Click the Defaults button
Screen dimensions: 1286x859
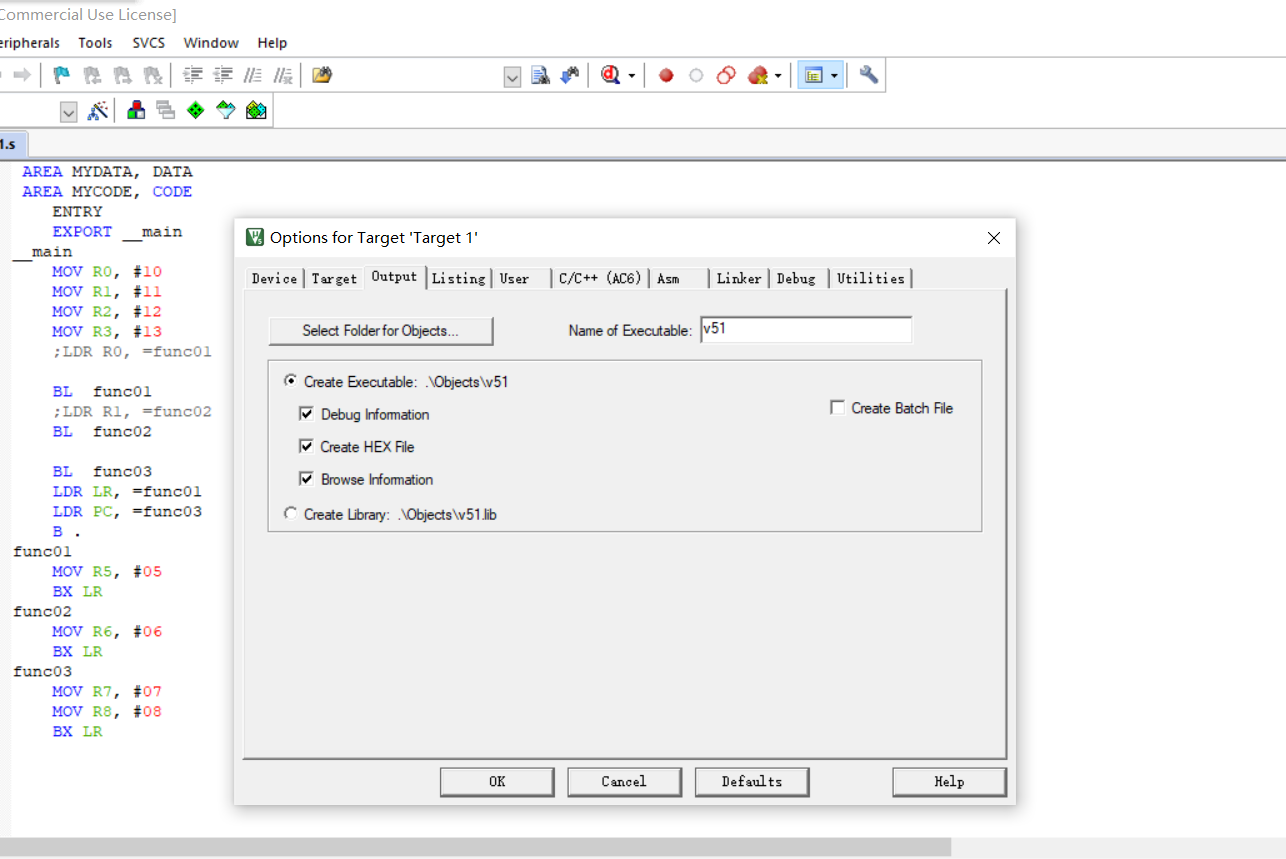[x=752, y=782]
